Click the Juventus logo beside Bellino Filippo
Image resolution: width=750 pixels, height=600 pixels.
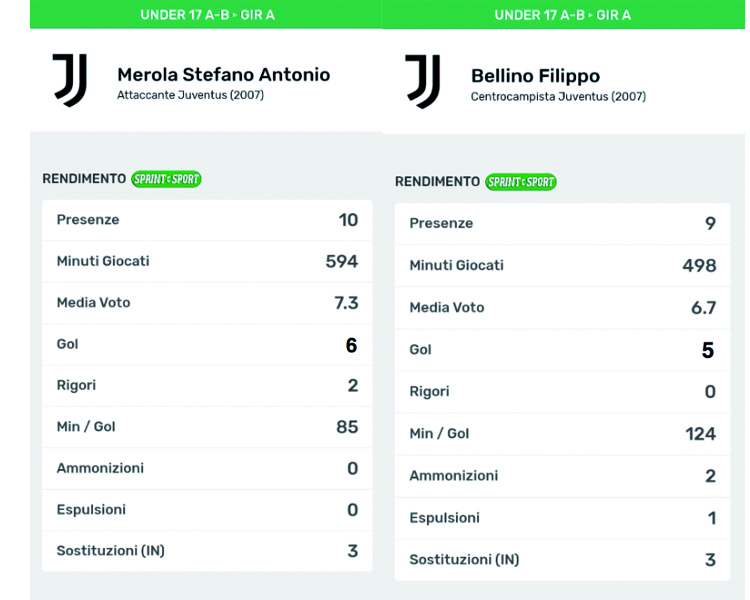point(423,82)
